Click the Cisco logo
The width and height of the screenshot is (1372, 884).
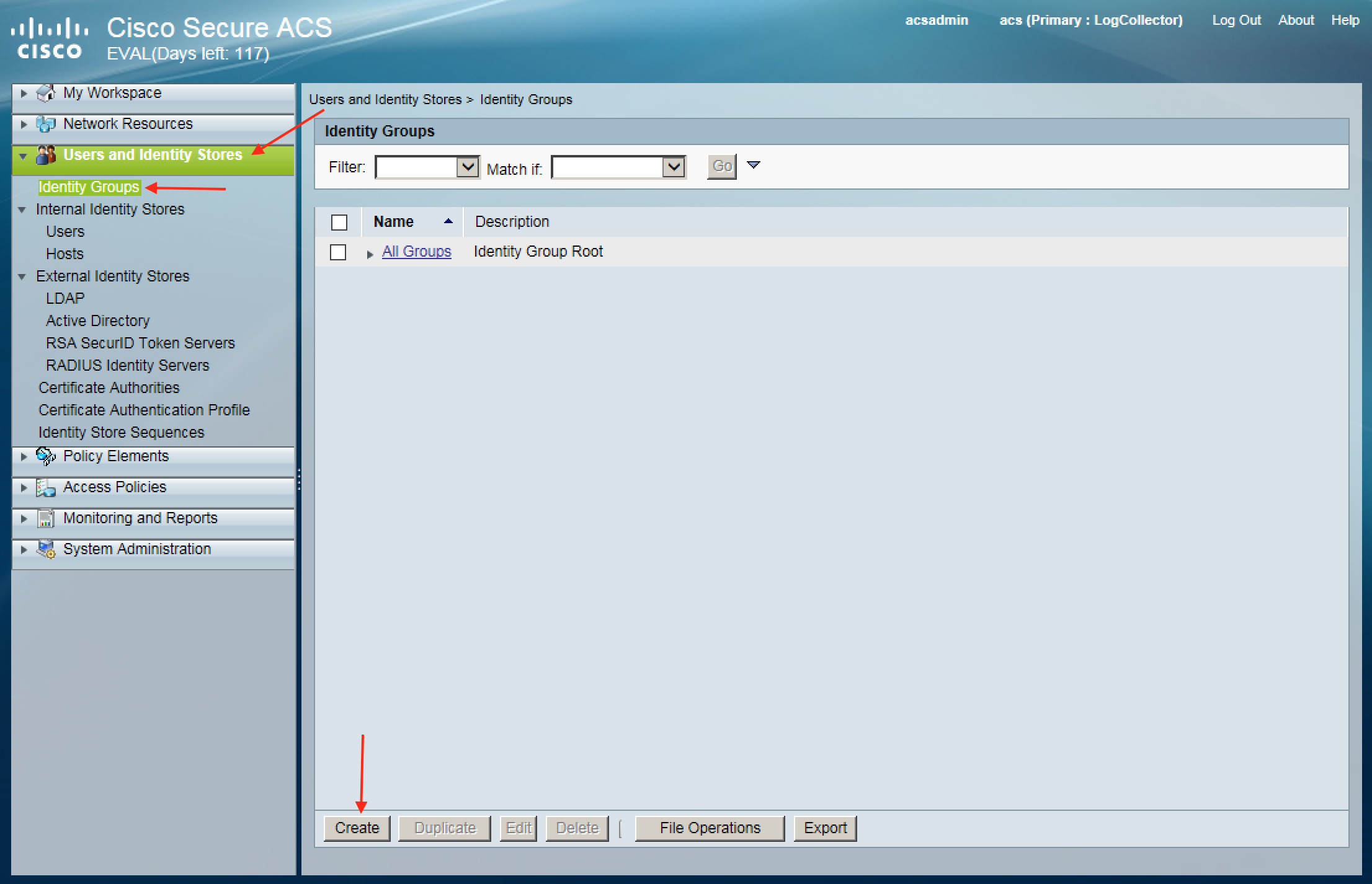click(x=50, y=38)
